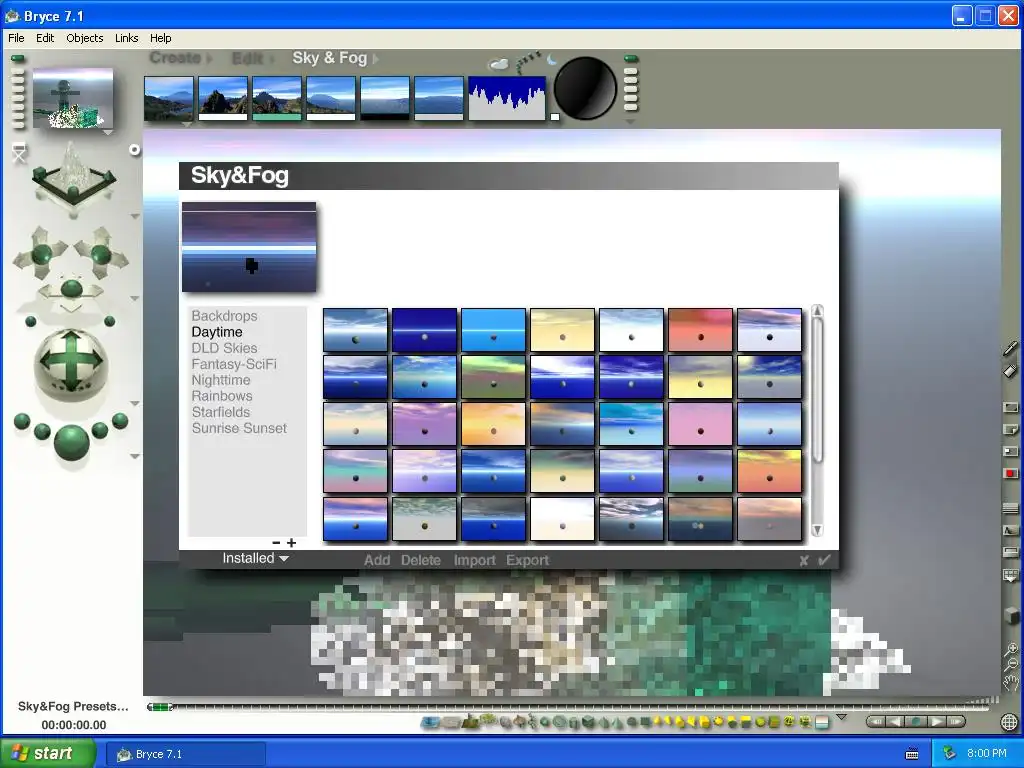Cancel the dialog with the X button
The height and width of the screenshot is (768, 1024).
[804, 560]
